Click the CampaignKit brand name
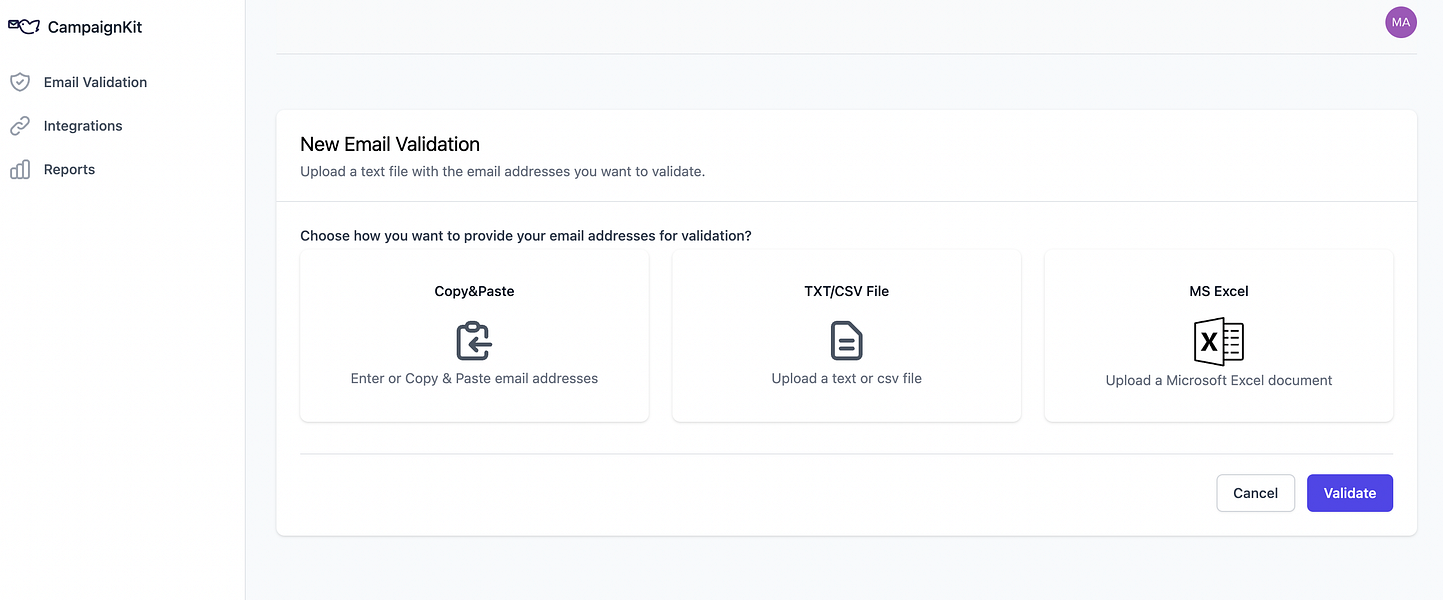1443x600 pixels. 95,27
